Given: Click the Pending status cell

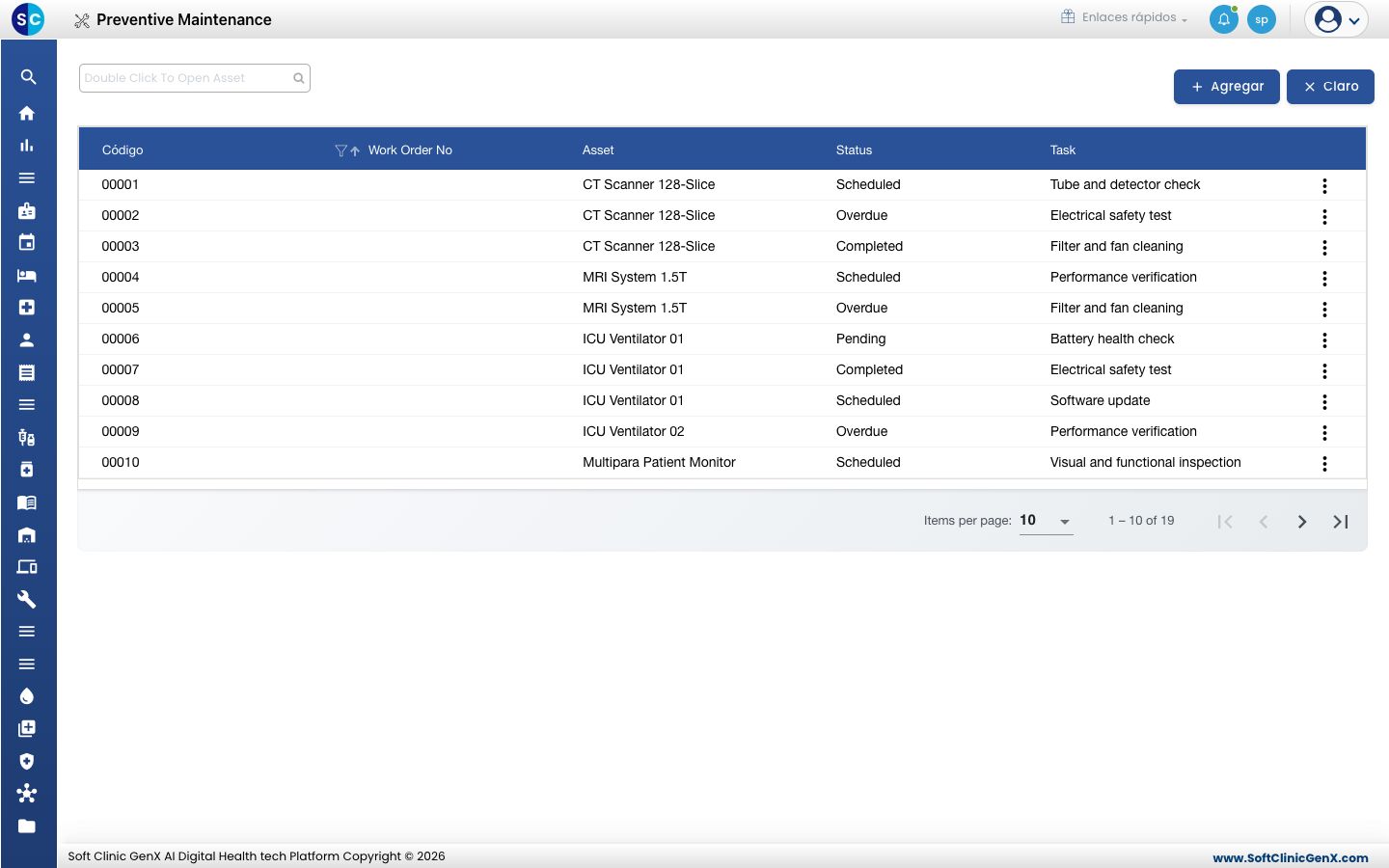Looking at the screenshot, I should pos(861,339).
